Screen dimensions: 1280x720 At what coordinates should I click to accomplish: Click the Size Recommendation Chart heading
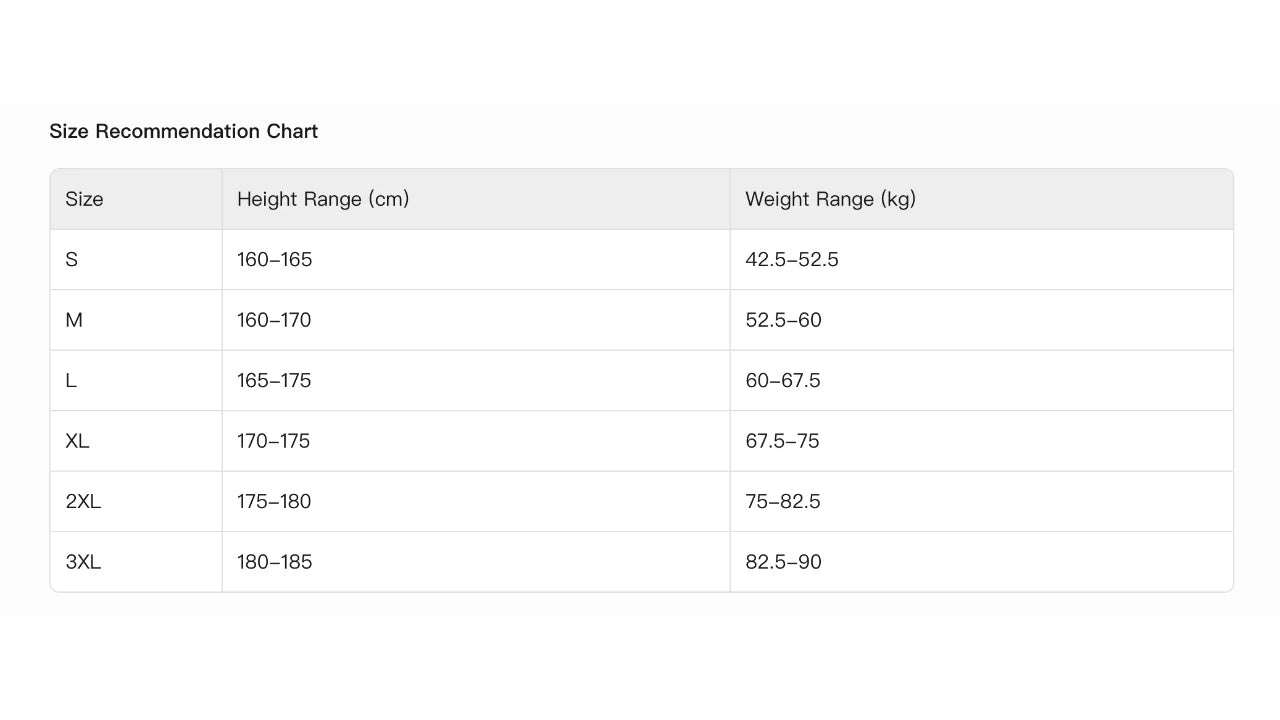(x=184, y=131)
